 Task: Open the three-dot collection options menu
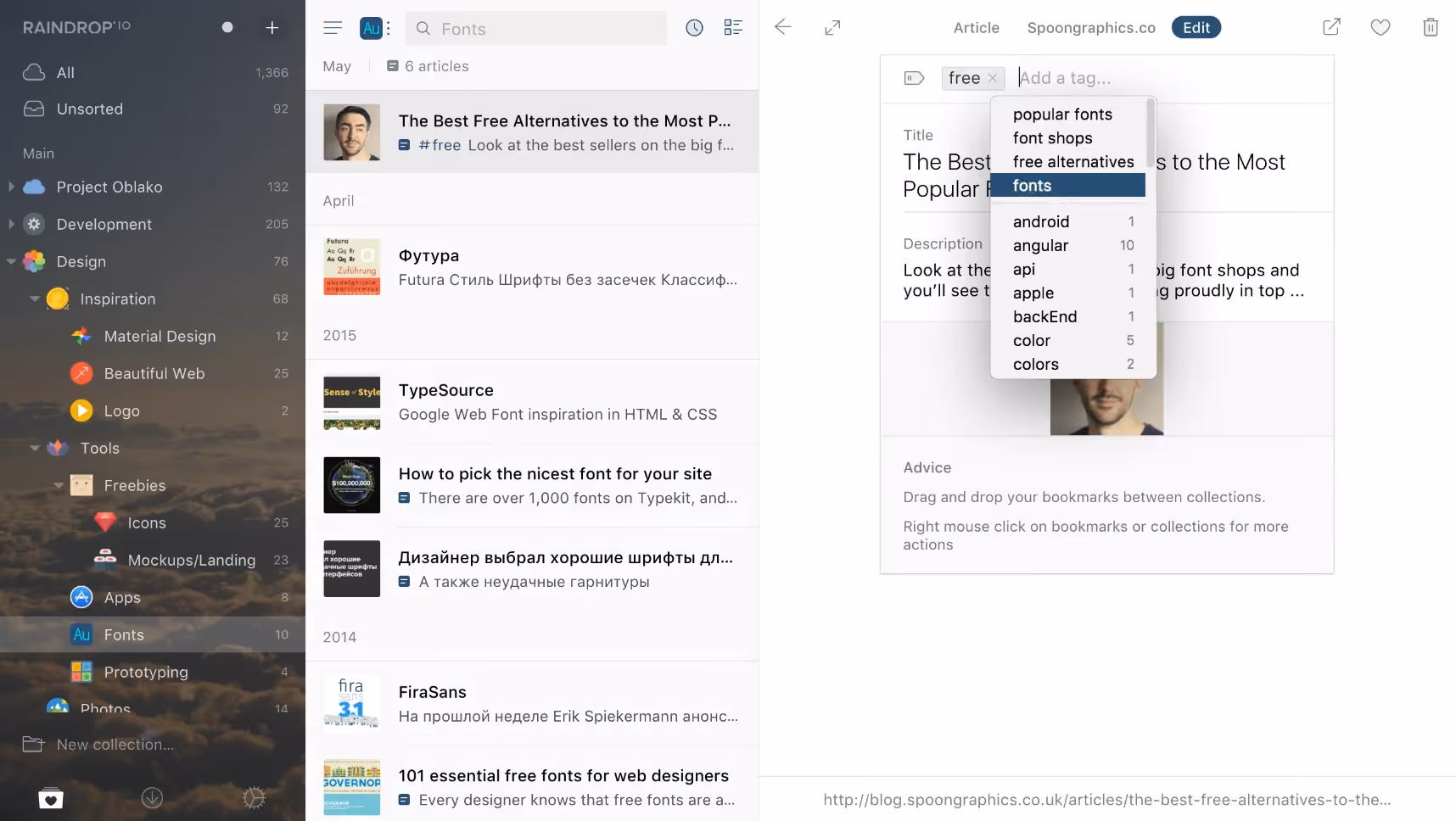click(x=389, y=28)
